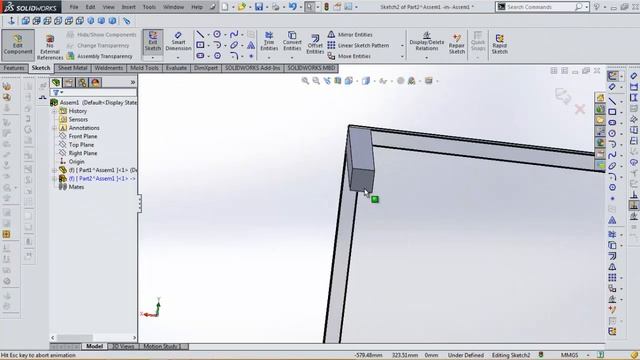Open the Spline tool dropdown arrow
The height and width of the screenshot is (360, 640).
242,35
